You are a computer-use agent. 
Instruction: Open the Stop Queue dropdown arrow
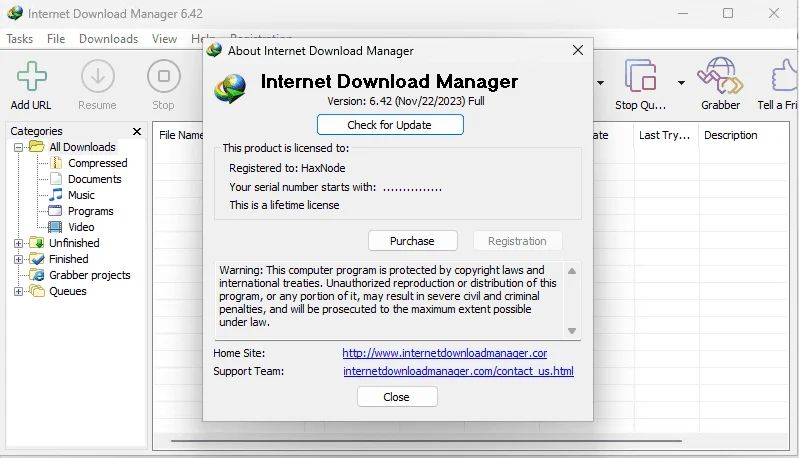coord(681,83)
